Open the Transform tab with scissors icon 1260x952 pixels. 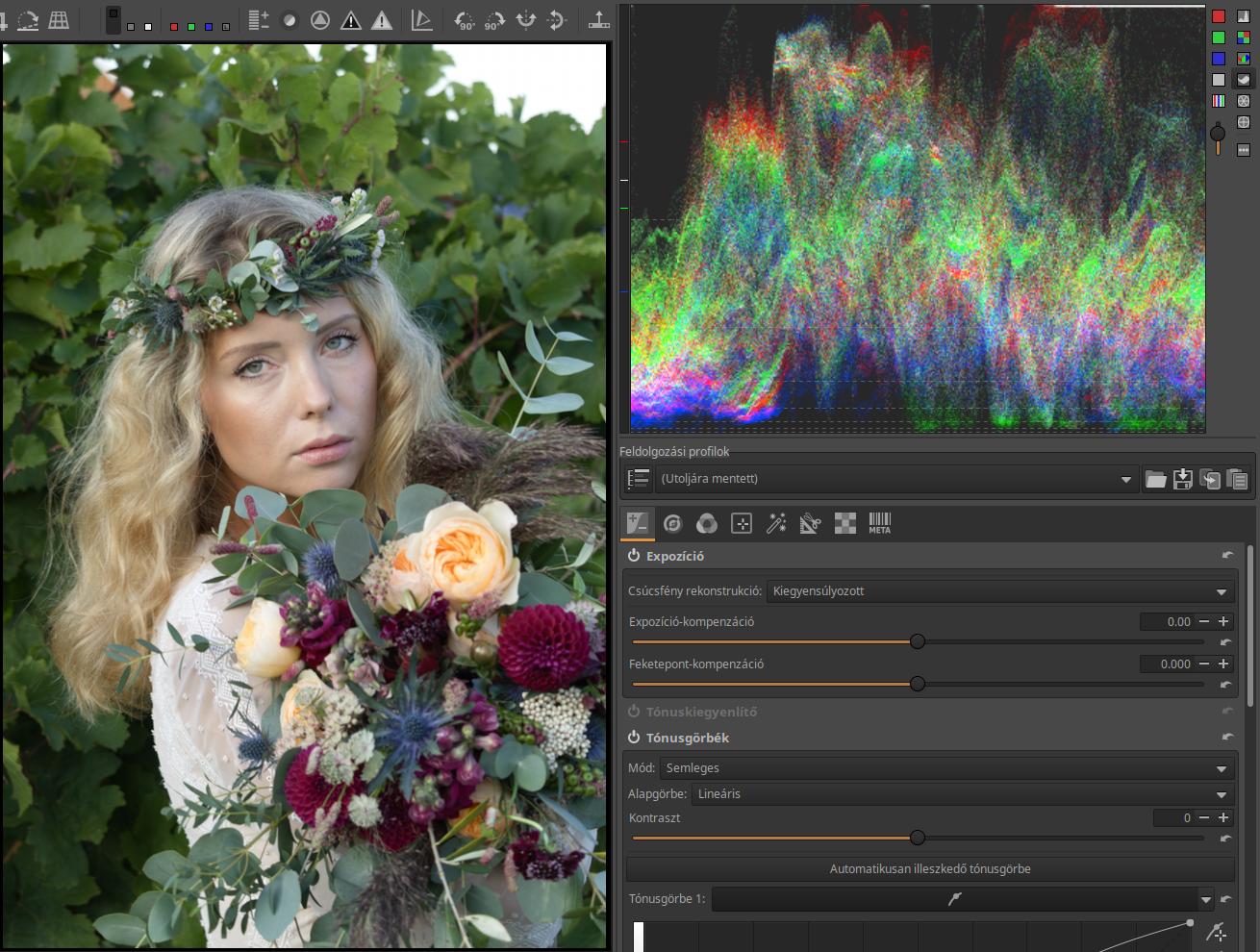click(x=810, y=523)
